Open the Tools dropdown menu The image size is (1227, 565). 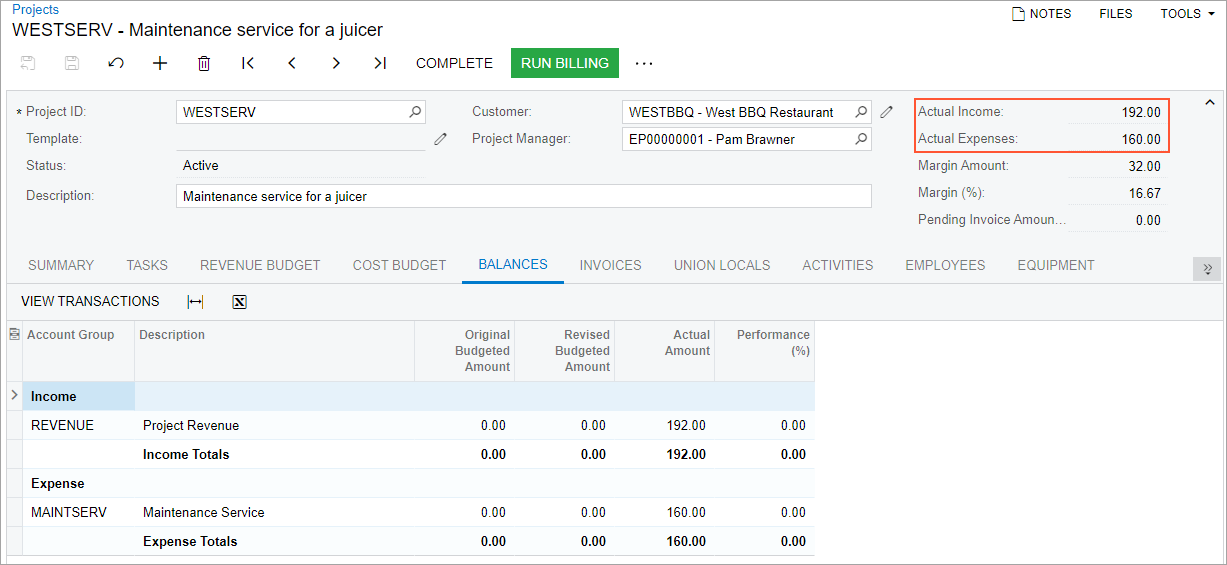pyautogui.click(x=1187, y=14)
